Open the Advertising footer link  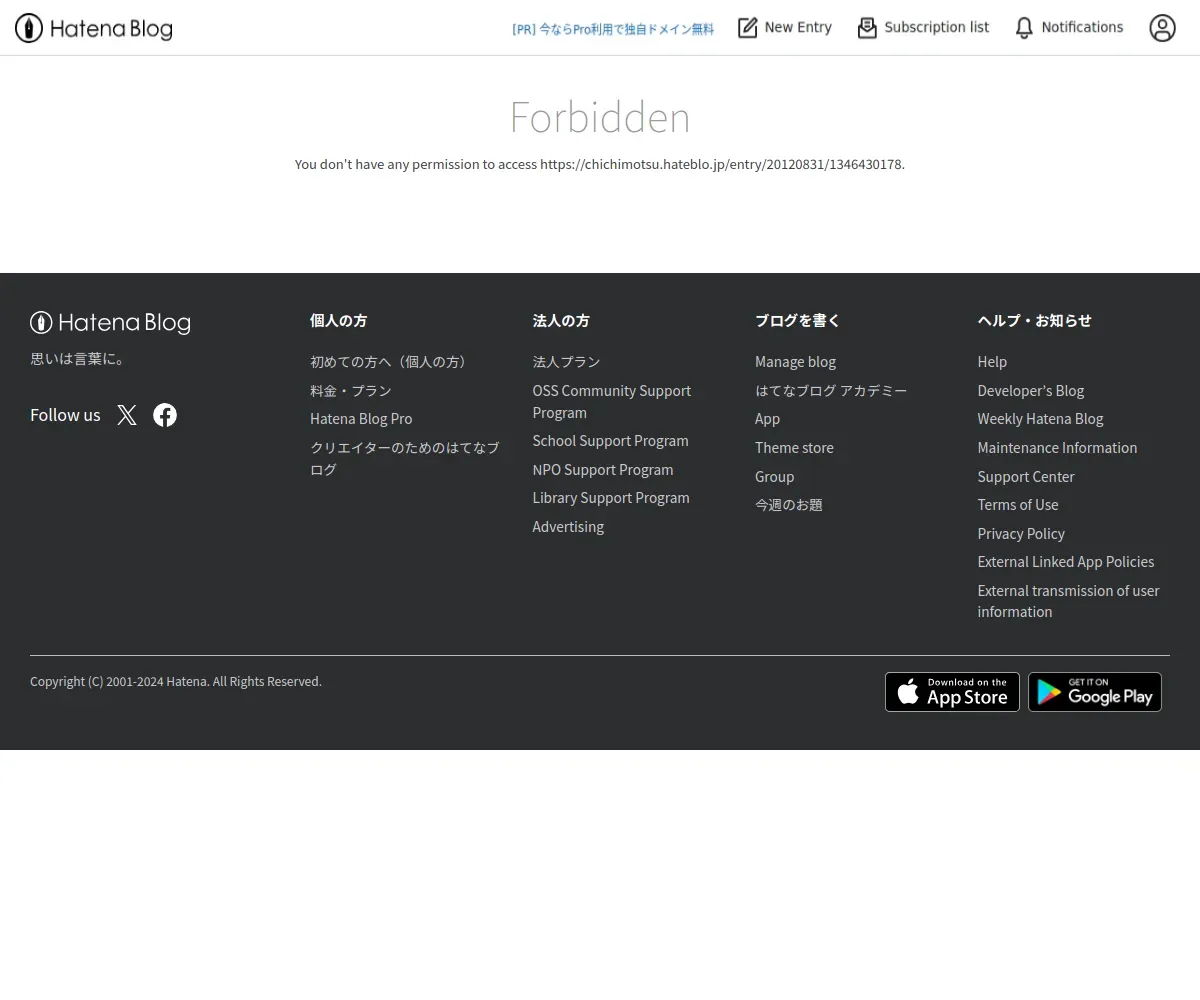(x=568, y=527)
